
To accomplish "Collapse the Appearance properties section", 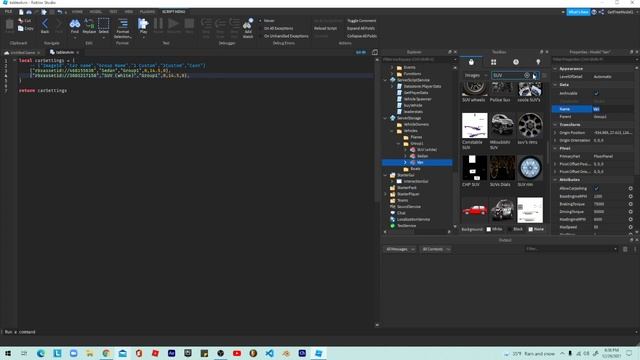I will 555,69.
